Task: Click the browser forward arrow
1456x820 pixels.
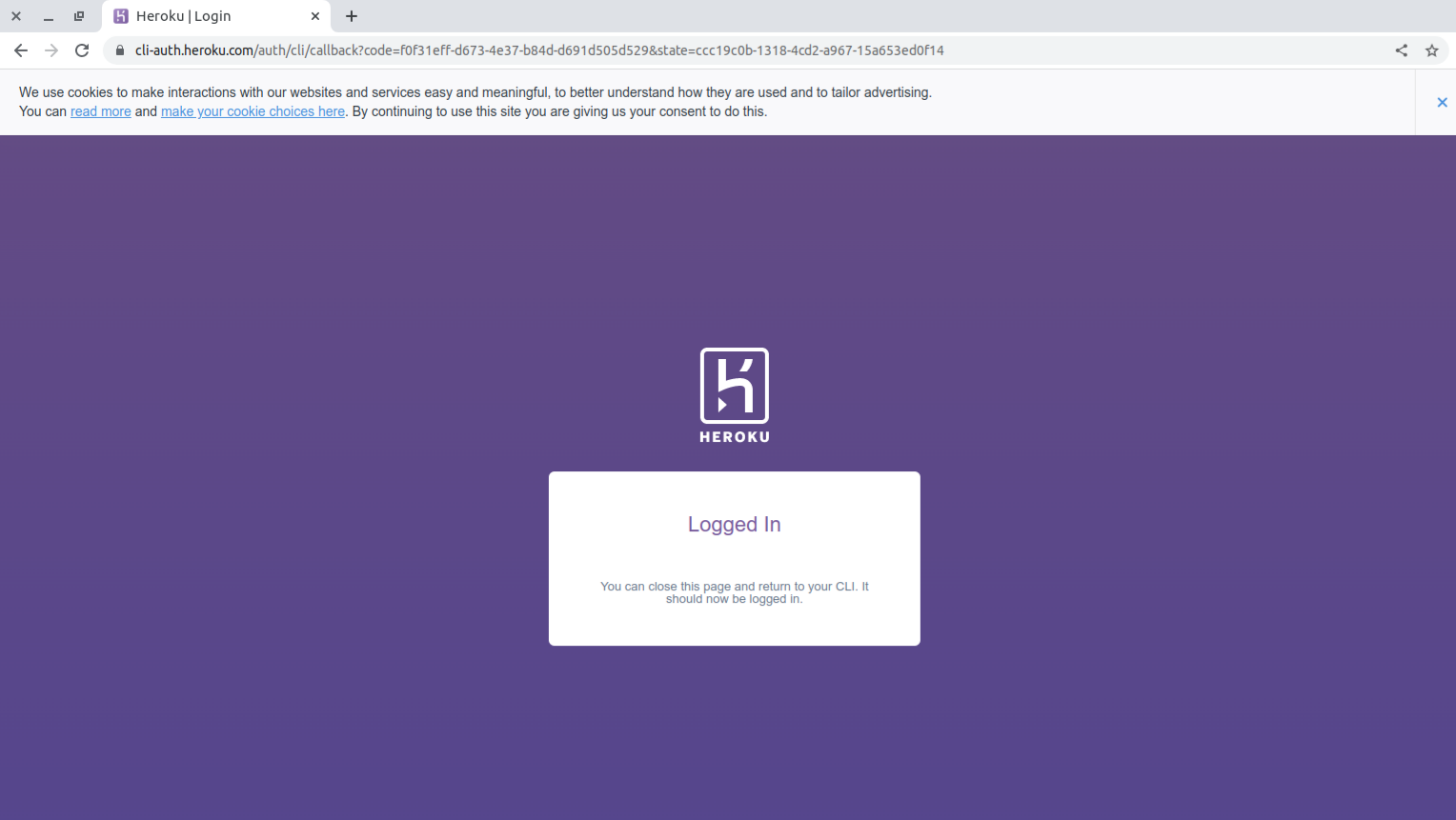Action: point(51,50)
